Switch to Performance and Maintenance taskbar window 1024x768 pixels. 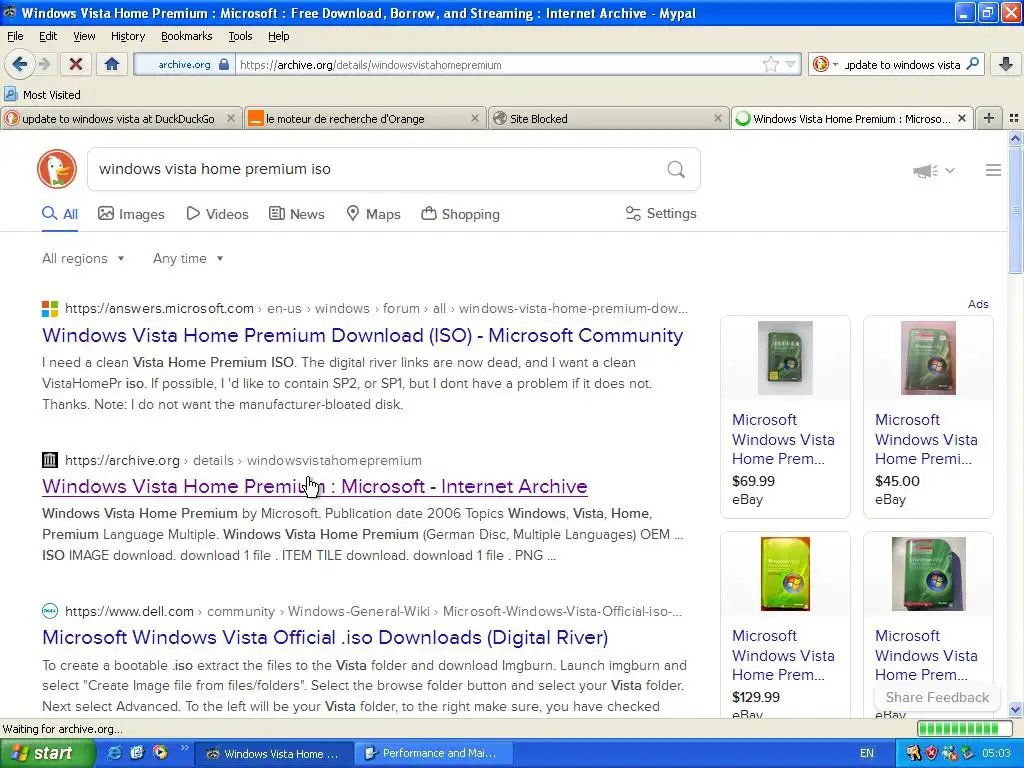(x=434, y=754)
